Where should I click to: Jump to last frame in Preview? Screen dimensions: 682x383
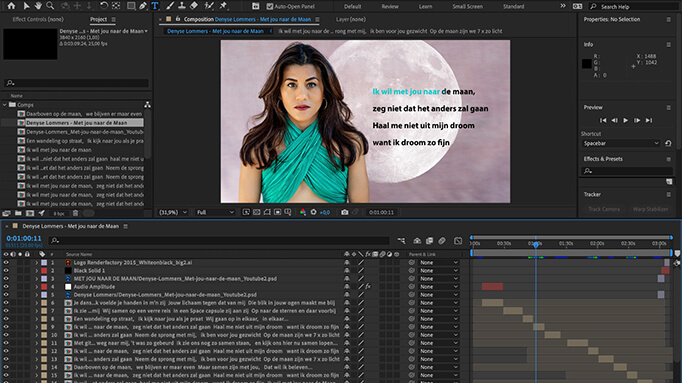click(x=649, y=120)
